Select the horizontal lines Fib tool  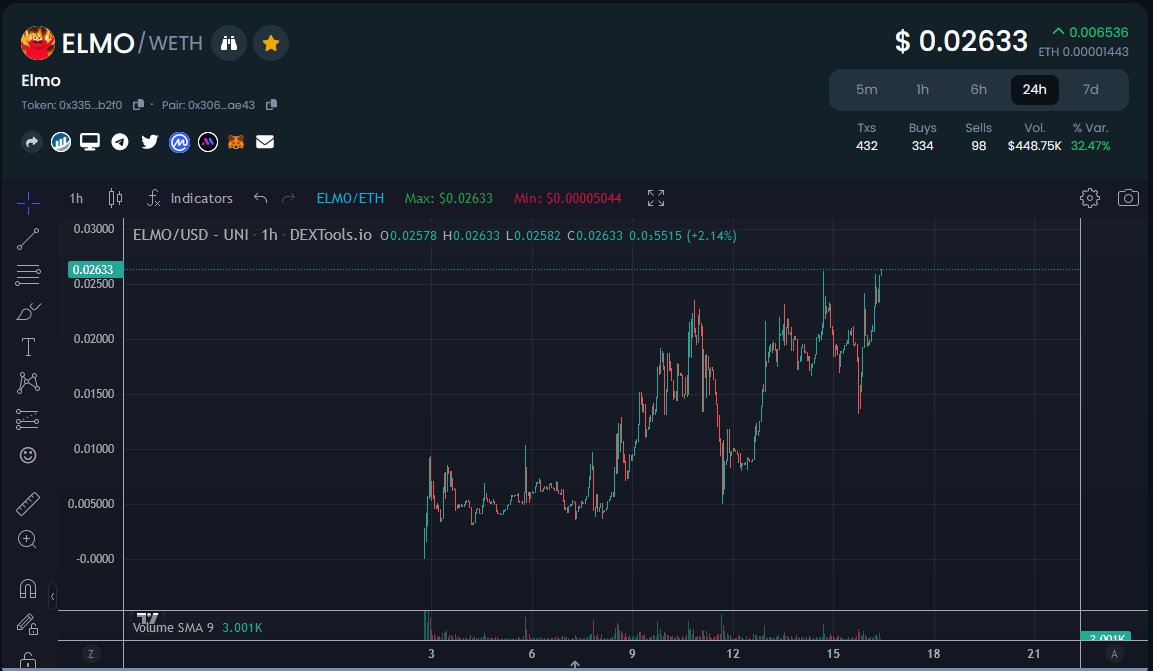coord(28,275)
